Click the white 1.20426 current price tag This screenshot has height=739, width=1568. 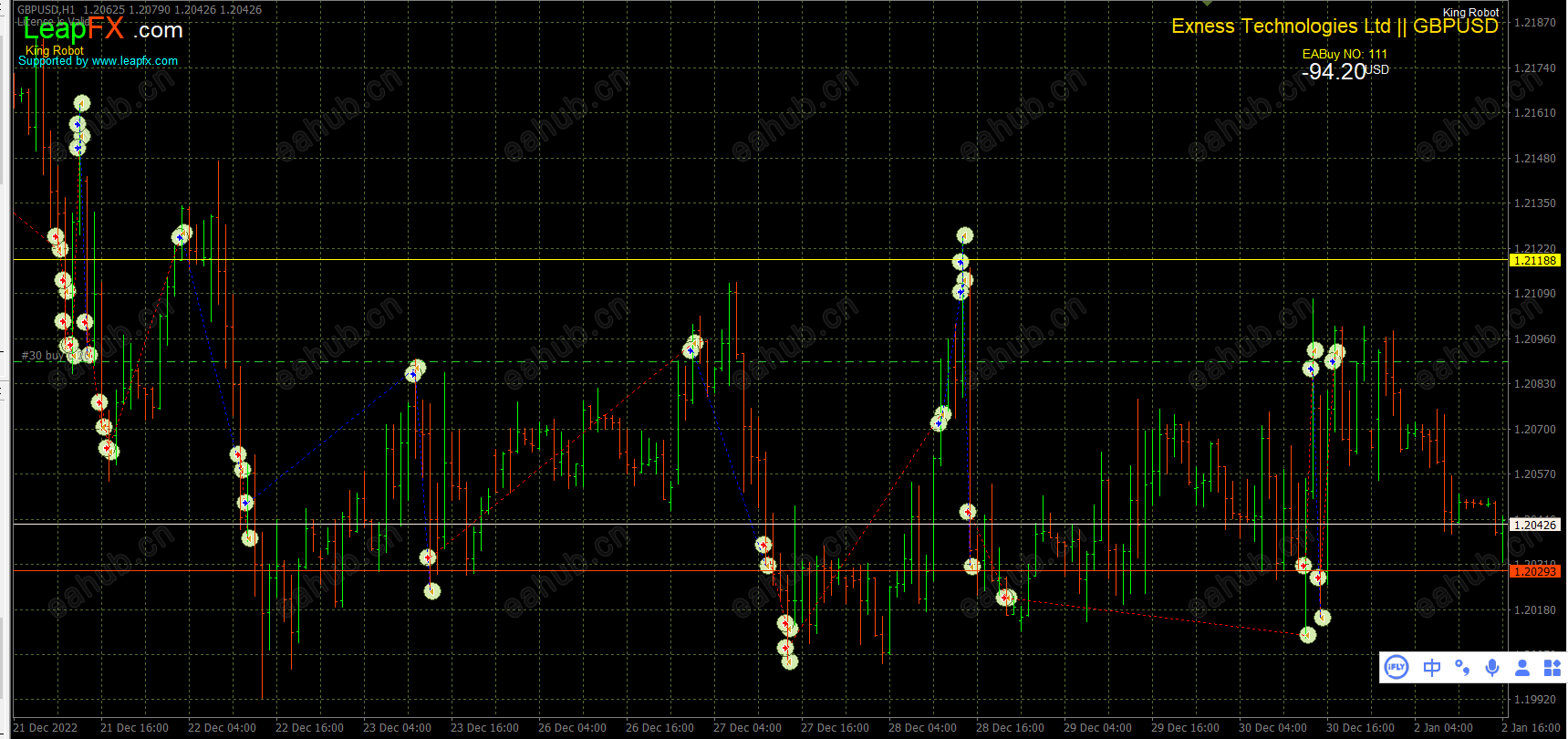coord(1535,525)
